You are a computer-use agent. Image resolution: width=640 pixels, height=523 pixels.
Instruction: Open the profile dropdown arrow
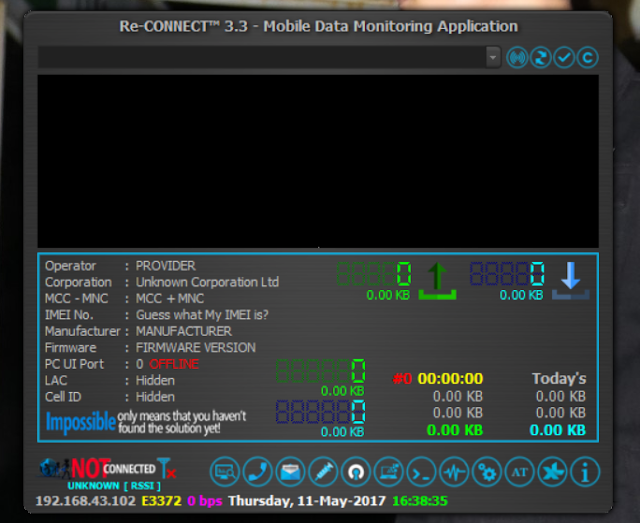click(x=493, y=57)
